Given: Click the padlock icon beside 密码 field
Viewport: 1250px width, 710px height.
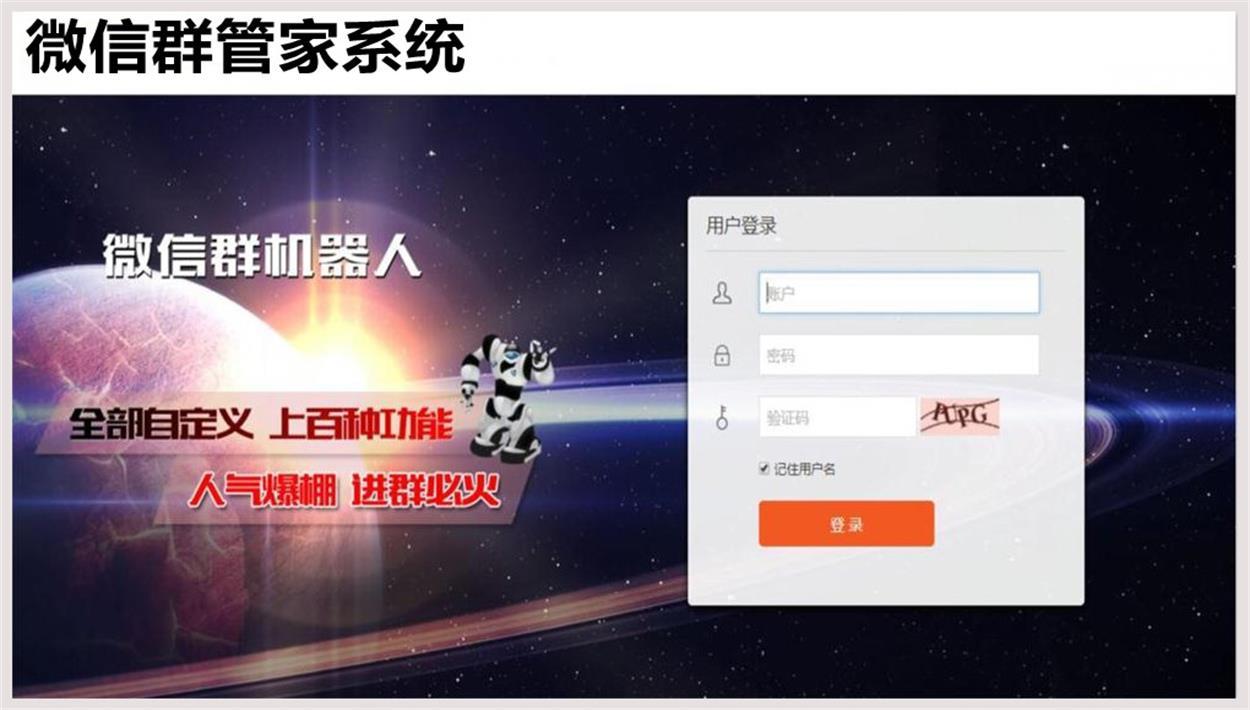Looking at the screenshot, I should (722, 355).
